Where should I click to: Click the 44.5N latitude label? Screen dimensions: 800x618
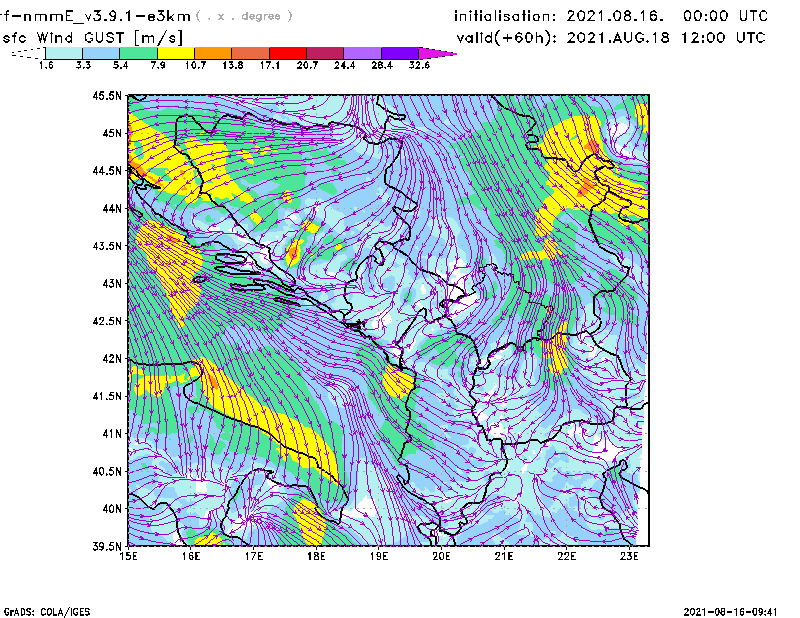coord(107,170)
